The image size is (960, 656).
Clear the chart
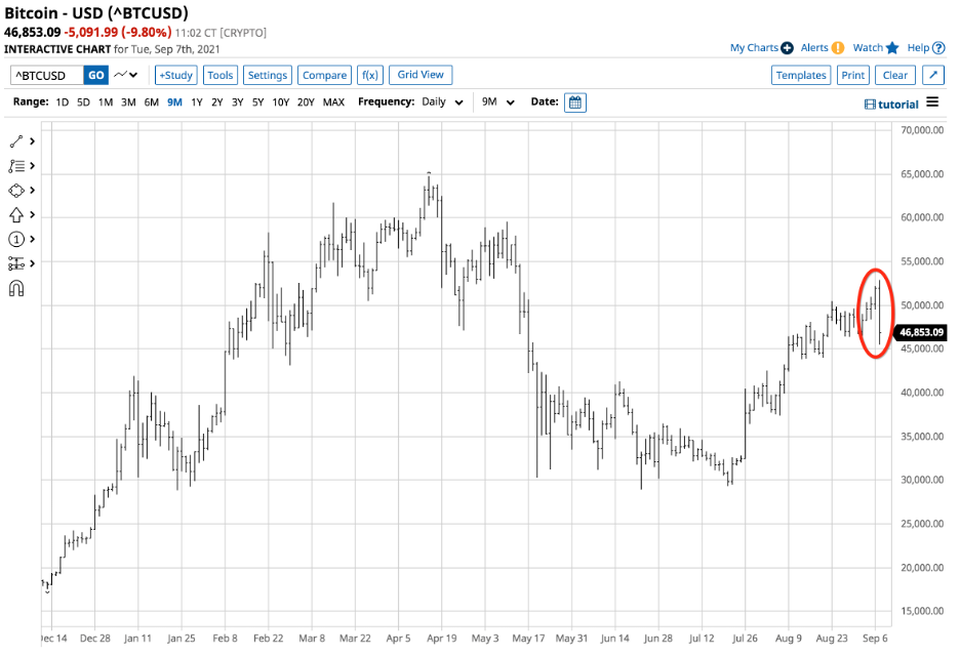tap(895, 75)
